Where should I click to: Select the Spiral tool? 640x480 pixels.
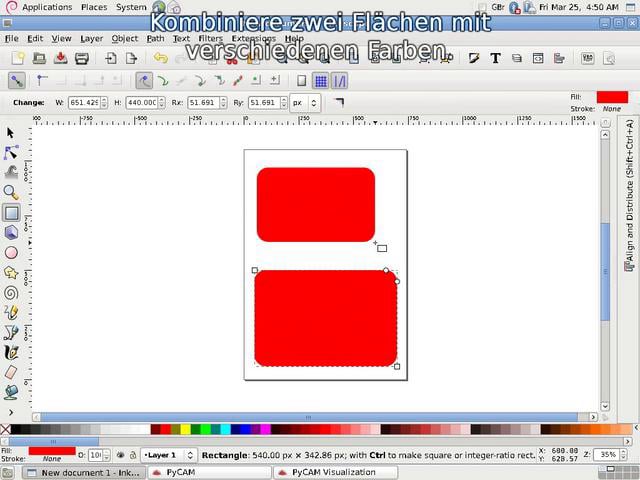[11, 293]
